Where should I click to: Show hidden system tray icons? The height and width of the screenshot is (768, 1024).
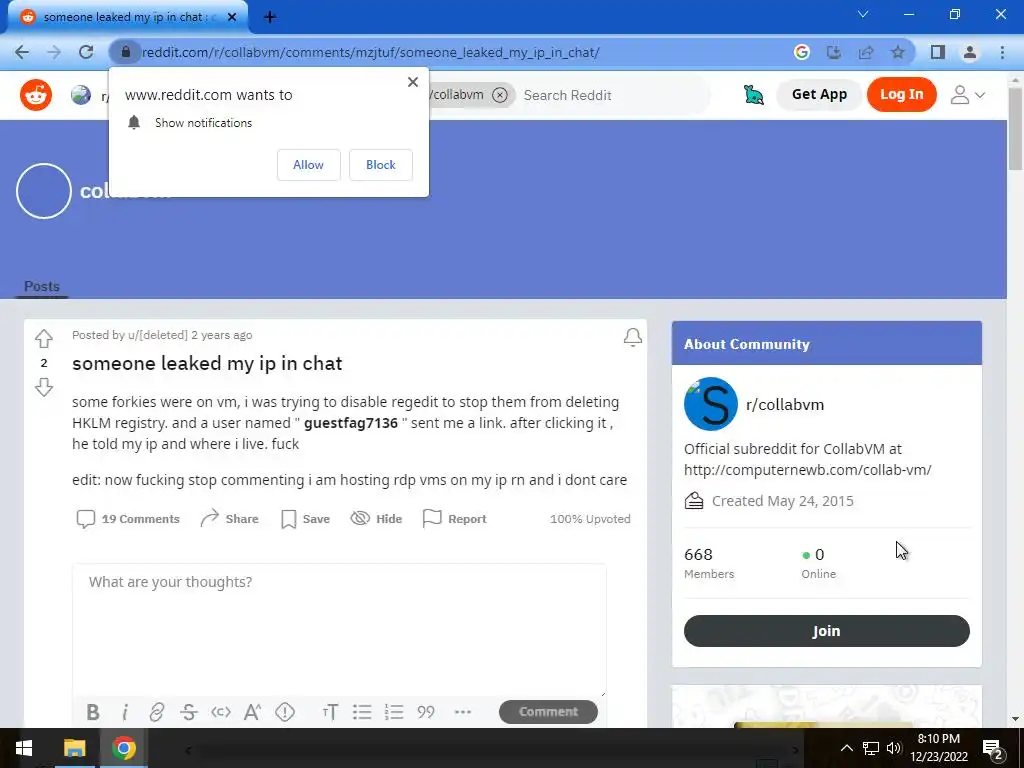coord(846,748)
